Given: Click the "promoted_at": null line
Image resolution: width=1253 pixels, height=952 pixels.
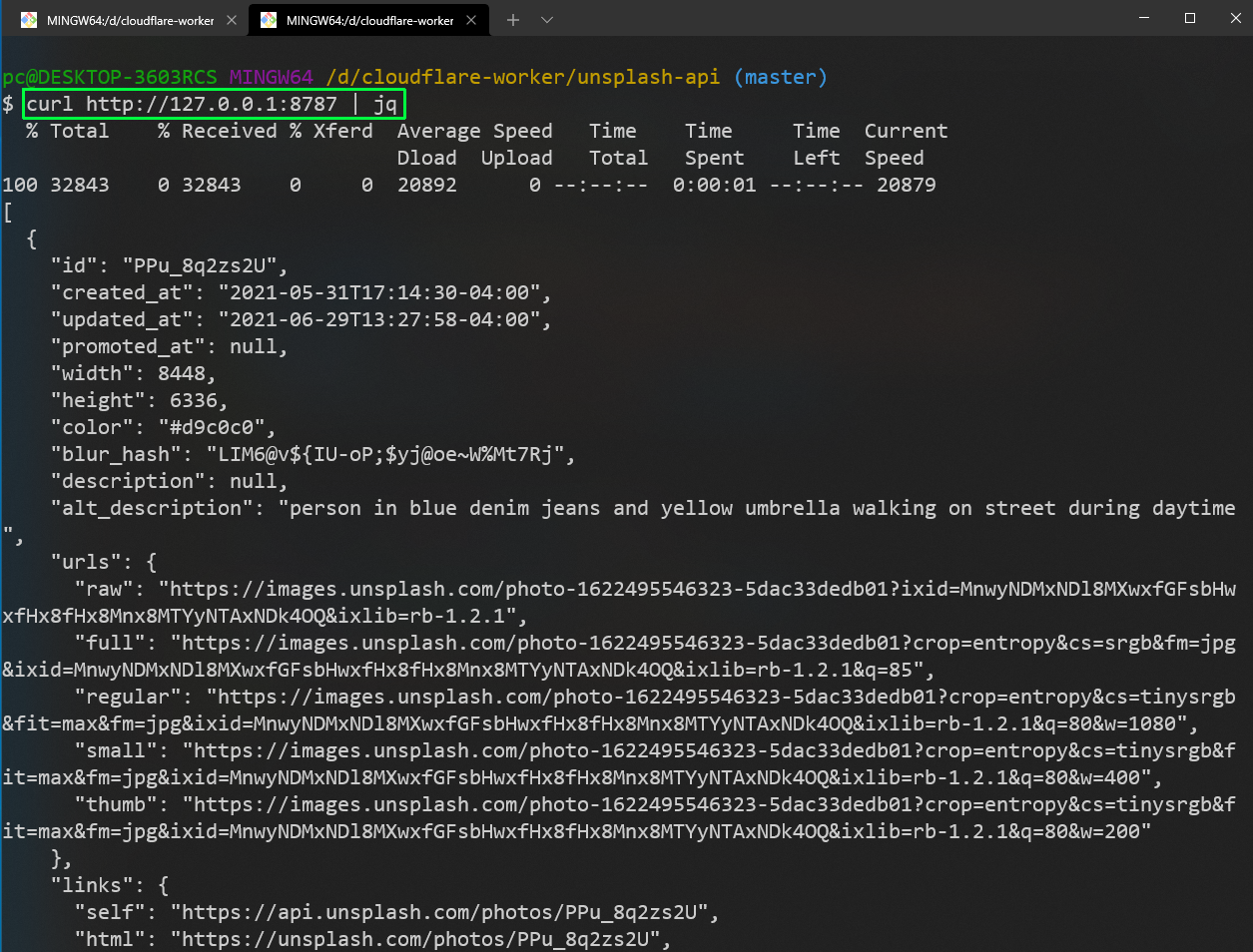Looking at the screenshot, I should pyautogui.click(x=170, y=346).
